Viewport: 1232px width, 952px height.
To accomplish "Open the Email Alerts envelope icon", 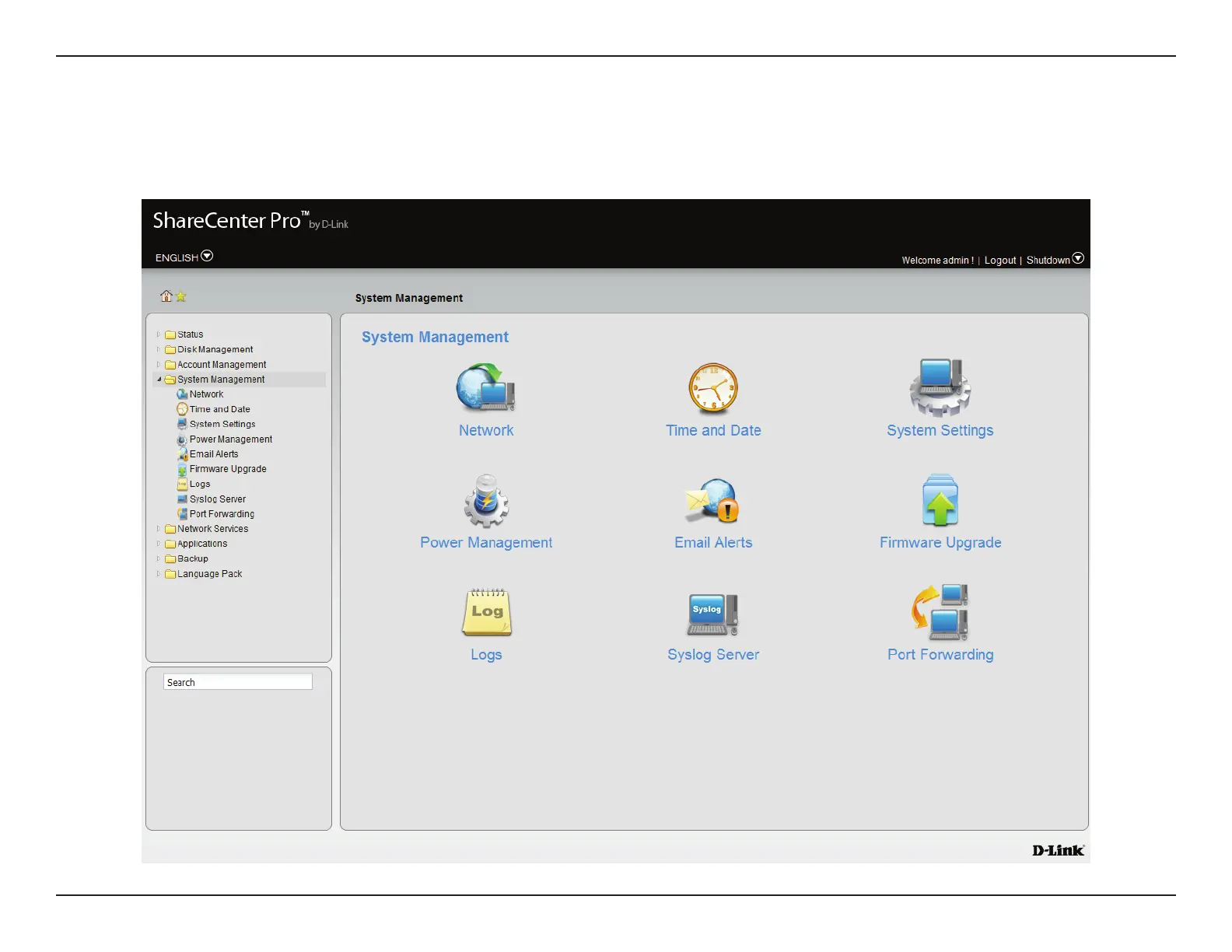I will coord(712,501).
